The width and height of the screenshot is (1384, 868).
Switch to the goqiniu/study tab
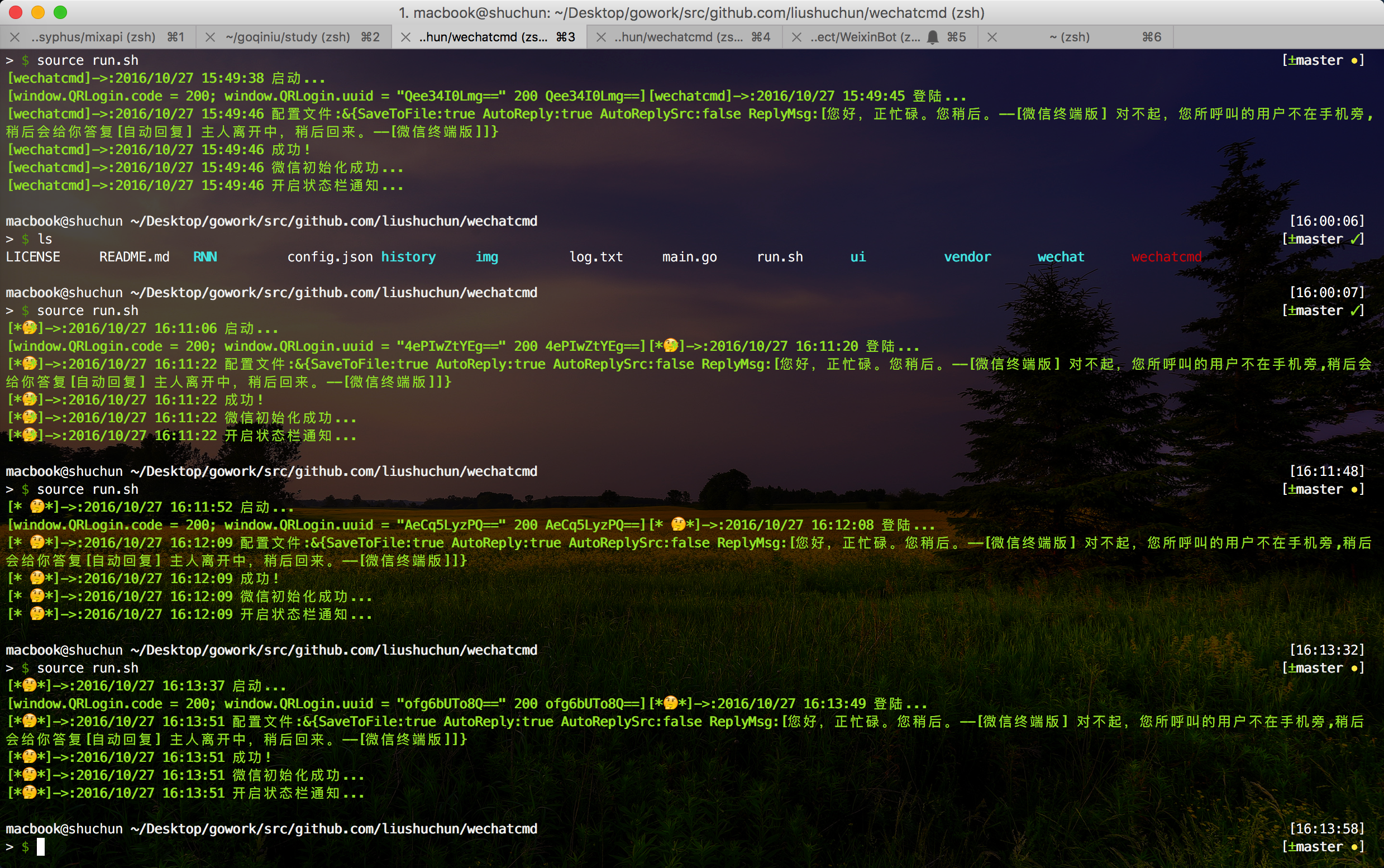point(288,37)
